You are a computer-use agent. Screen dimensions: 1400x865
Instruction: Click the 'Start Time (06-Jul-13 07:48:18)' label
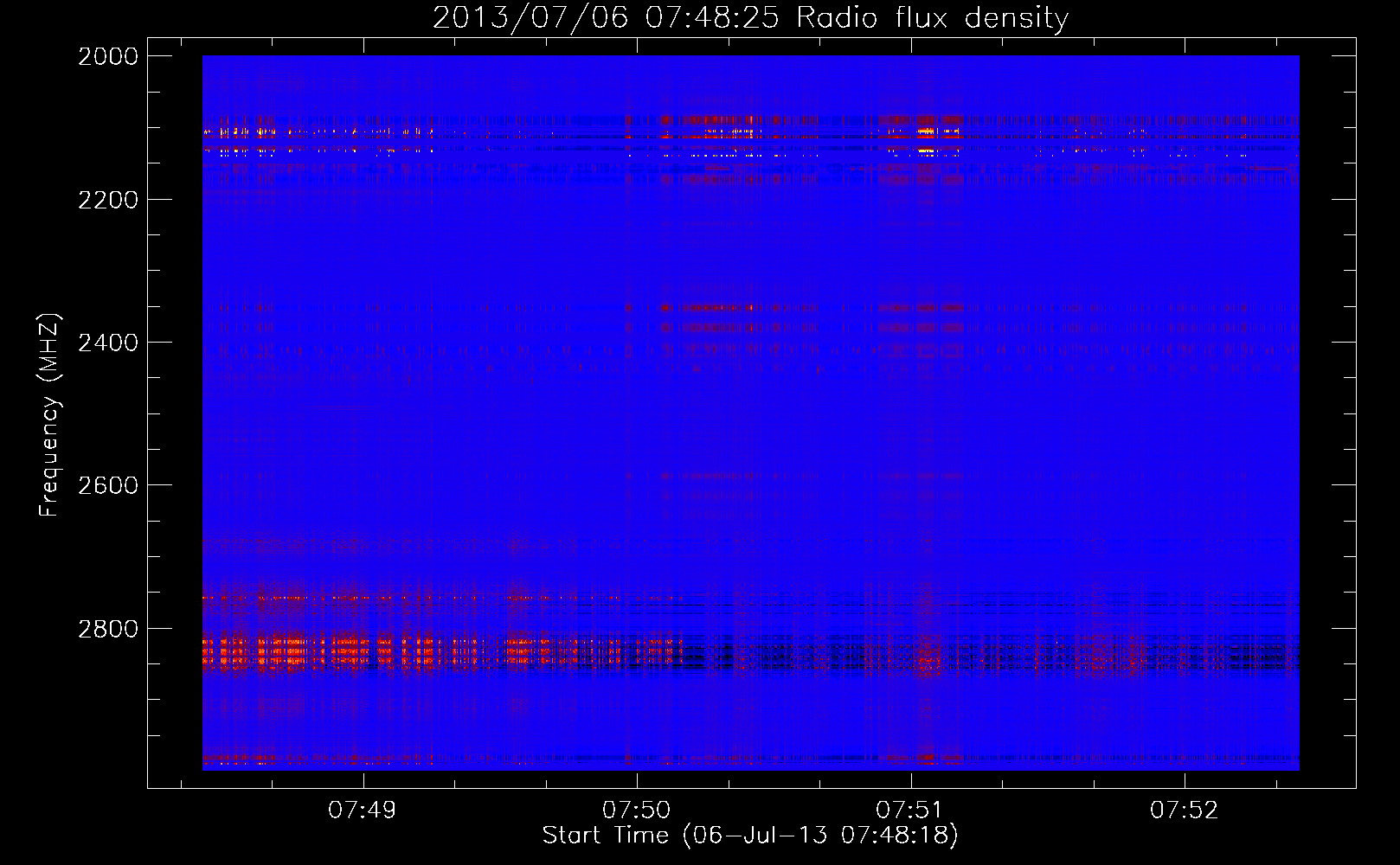750,836
